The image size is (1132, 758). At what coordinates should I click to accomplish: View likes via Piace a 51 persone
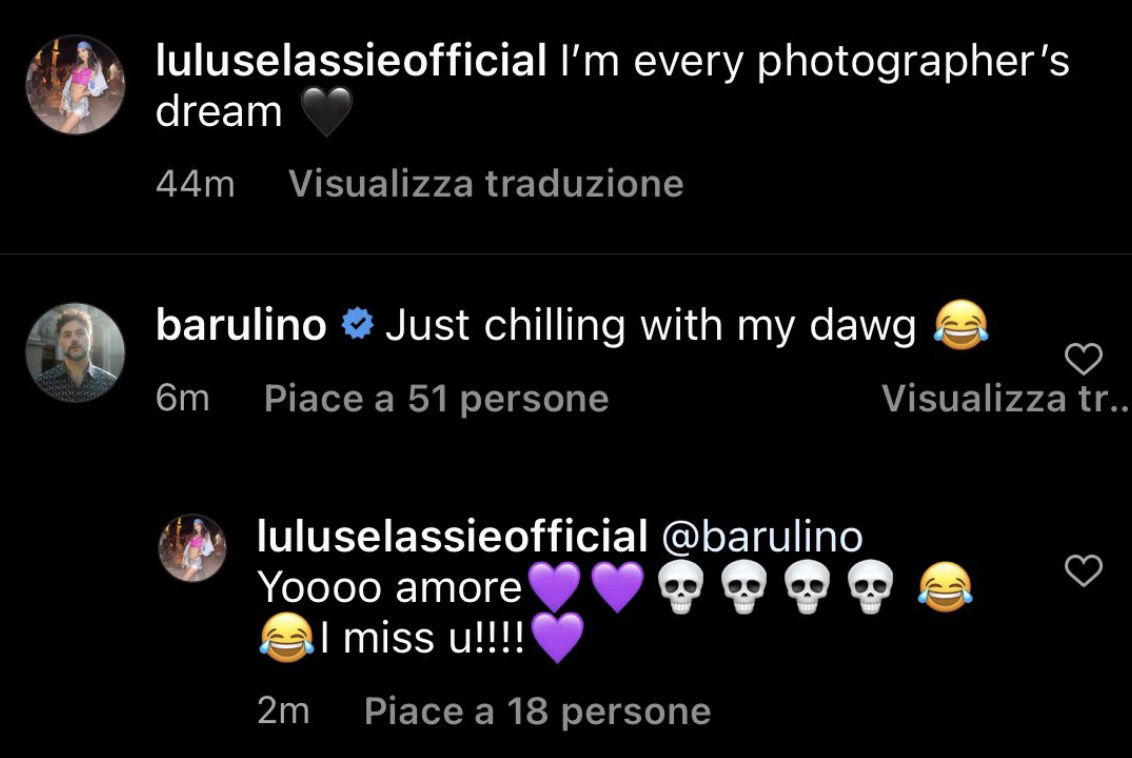click(436, 398)
